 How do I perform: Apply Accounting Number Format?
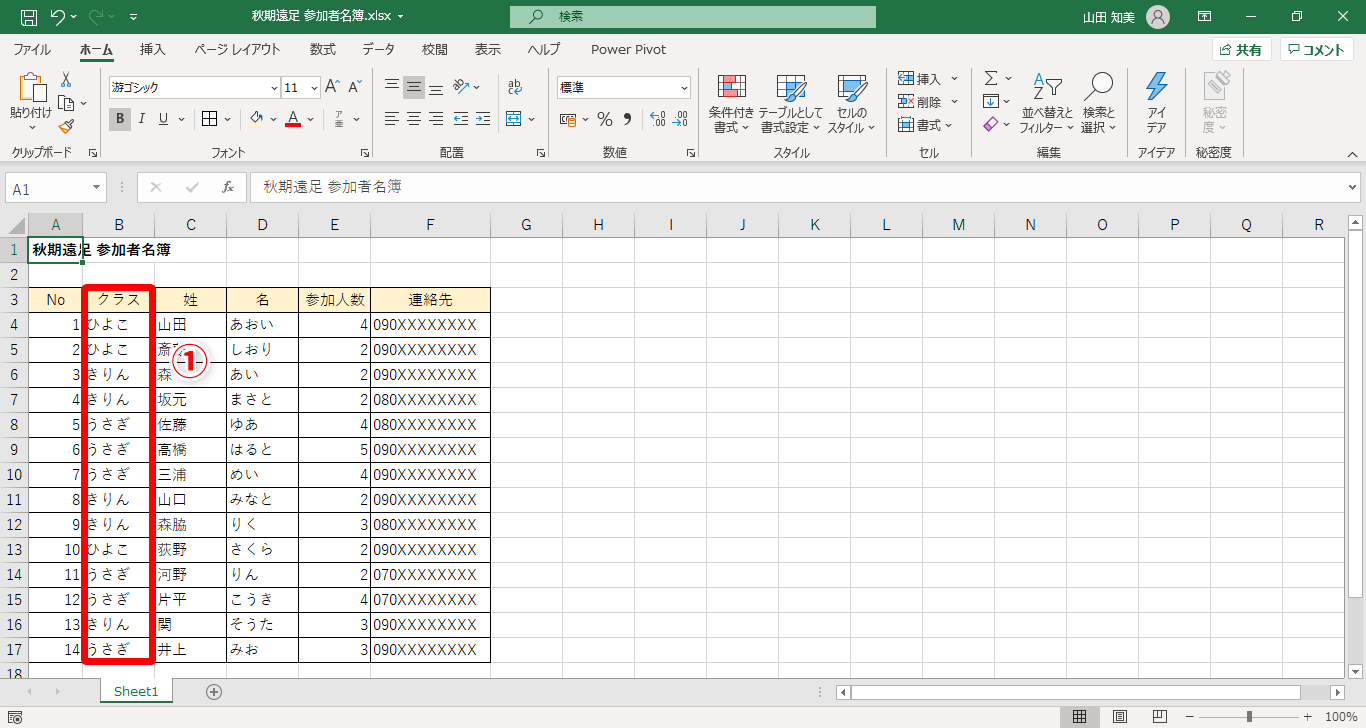coord(567,120)
